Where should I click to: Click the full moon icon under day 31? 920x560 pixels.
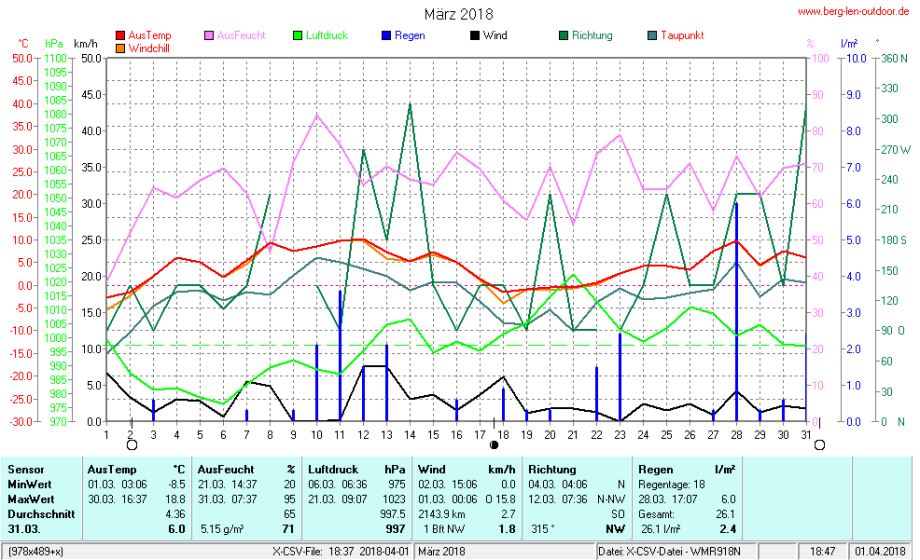819,444
